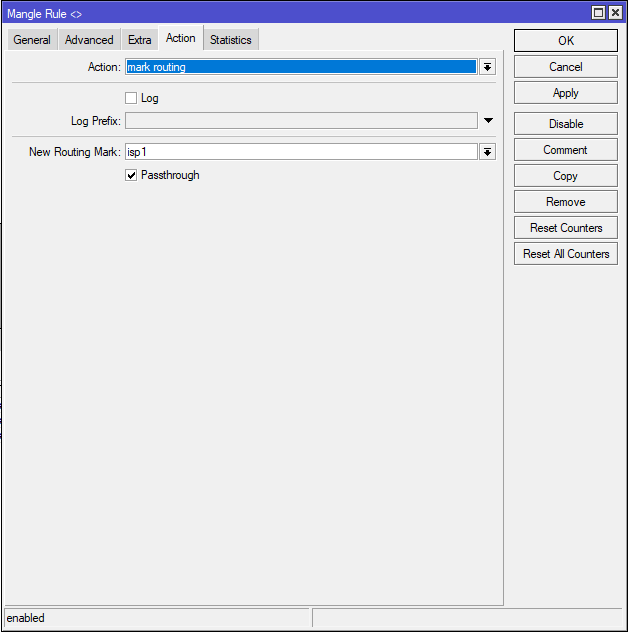Click the New Routing Mark field isp1
Image resolution: width=628 pixels, height=632 pixels.
pos(301,152)
